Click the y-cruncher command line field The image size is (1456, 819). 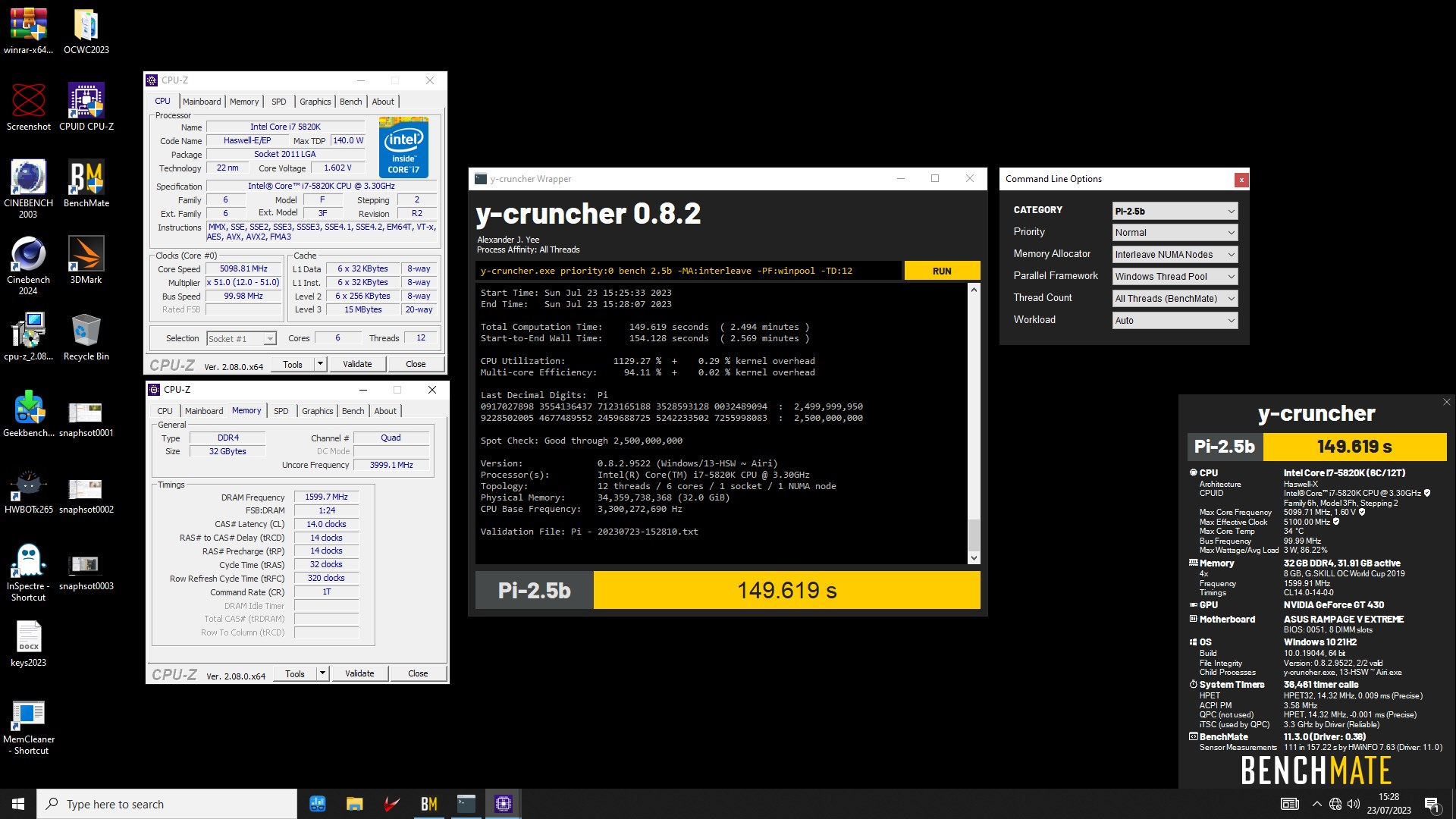pos(689,271)
